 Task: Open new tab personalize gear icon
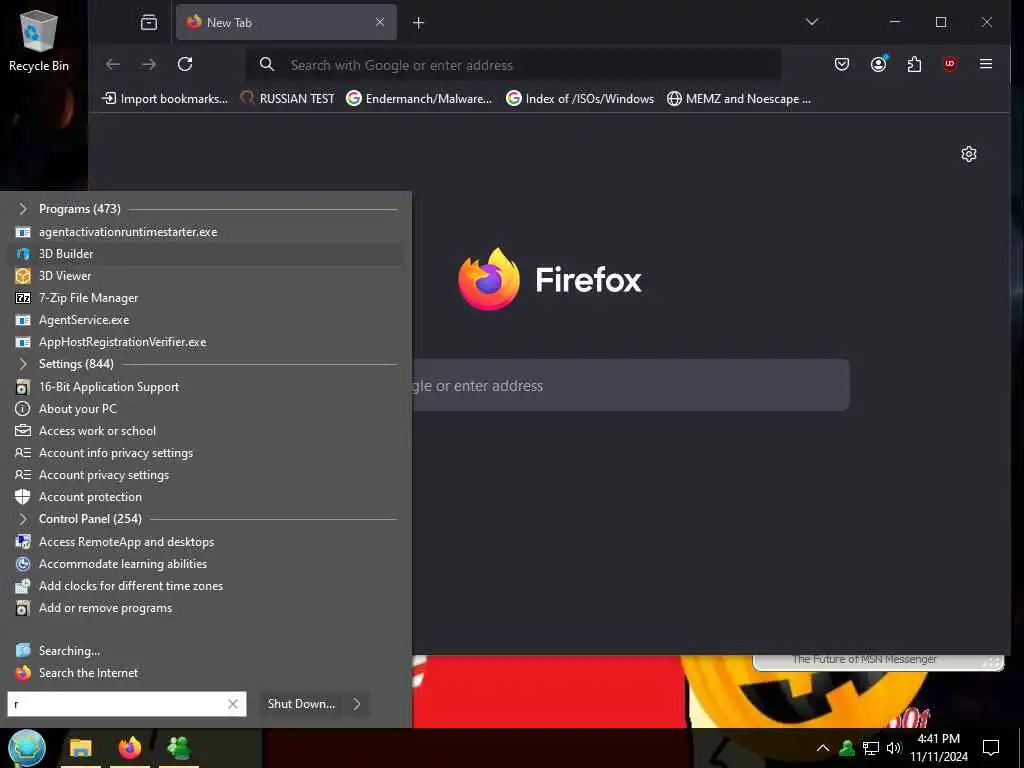[968, 153]
